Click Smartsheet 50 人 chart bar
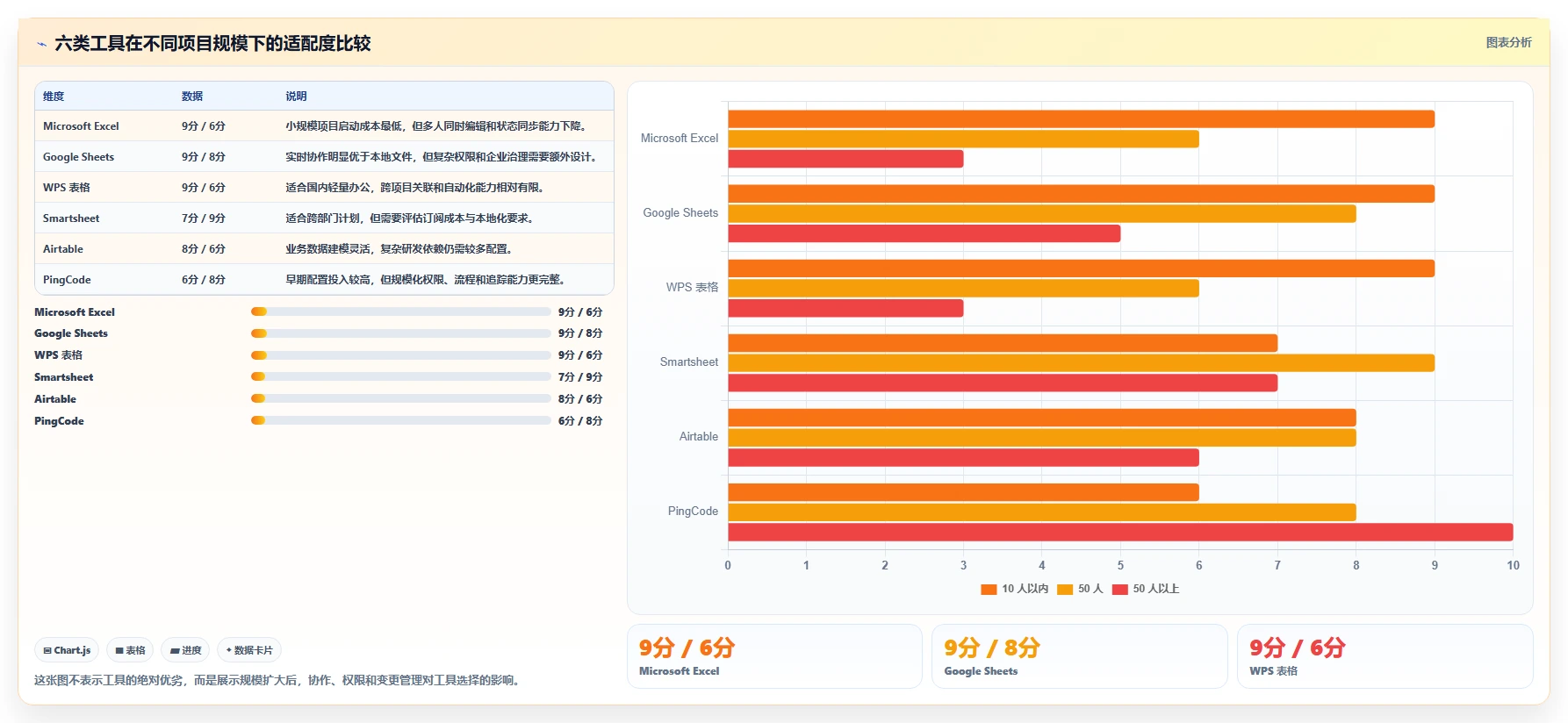Image resolution: width=1568 pixels, height=723 pixels. pyautogui.click(x=1081, y=362)
